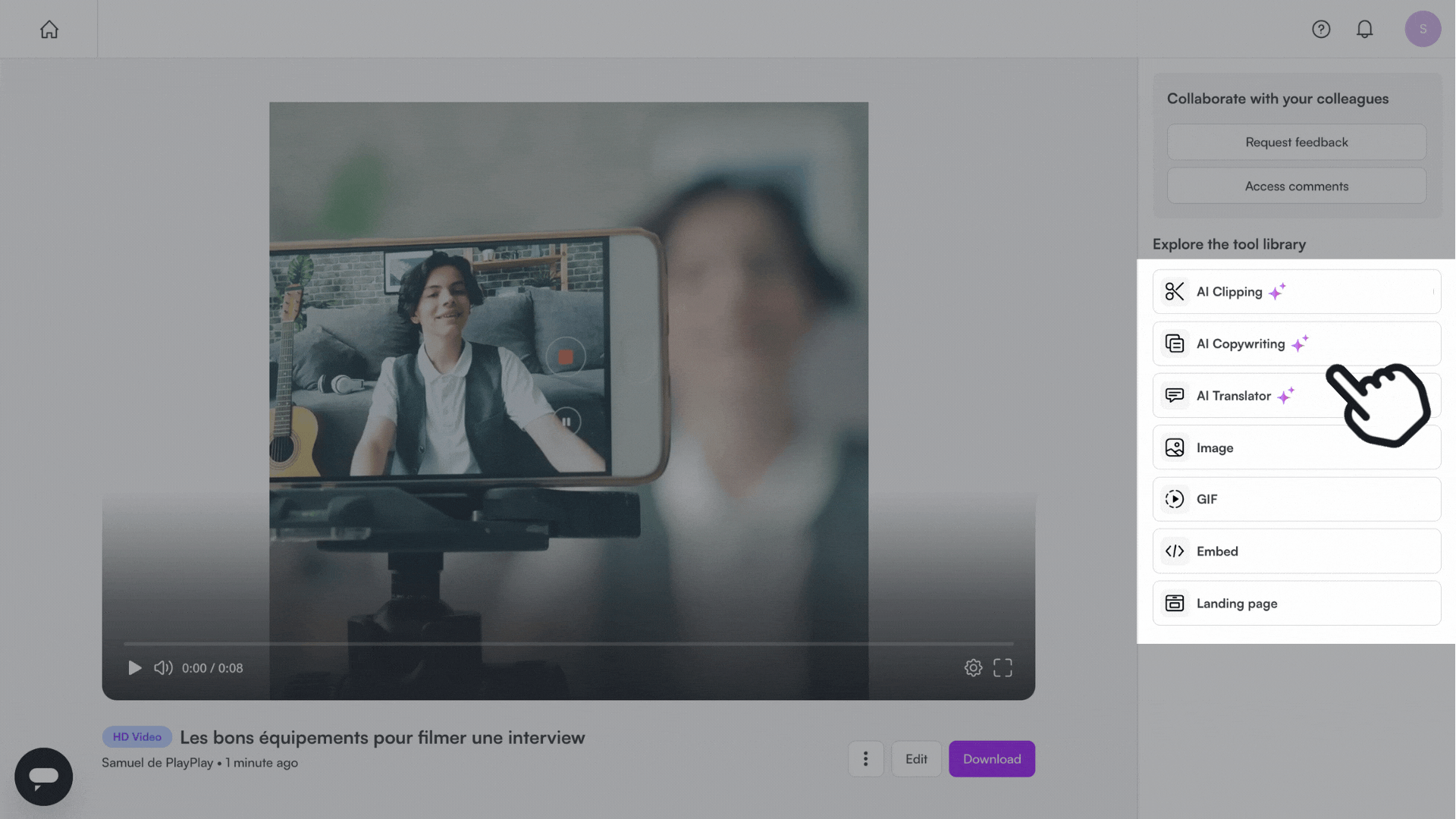Screen dimensions: 1456x819
Task: Click the GIF play-circle icon
Action: tap(1175, 499)
